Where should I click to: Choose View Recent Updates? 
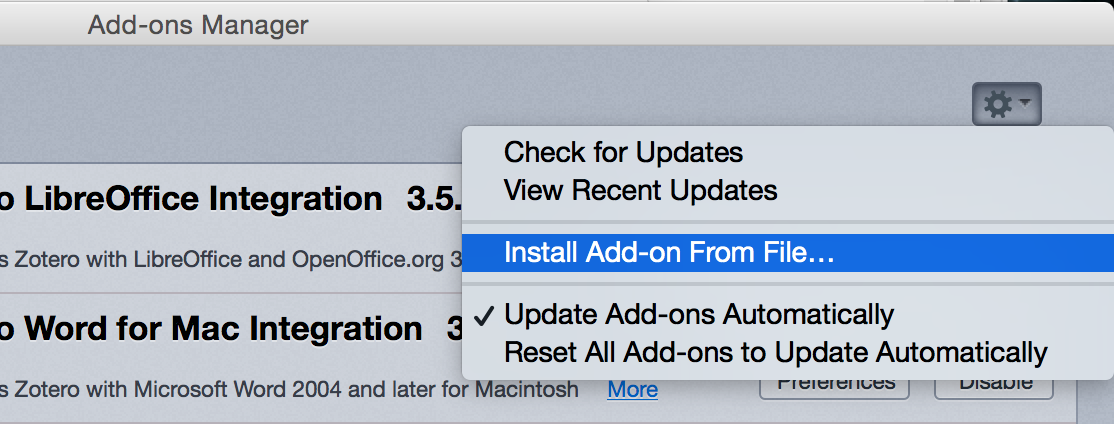pyautogui.click(x=640, y=190)
